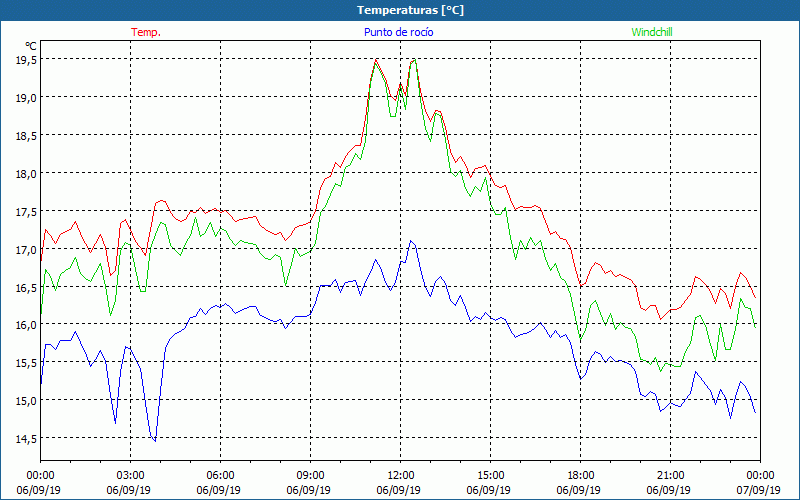Screen dimensions: 800x500
Task: Select the red 'Temp.' legend label
Action: [146, 32]
